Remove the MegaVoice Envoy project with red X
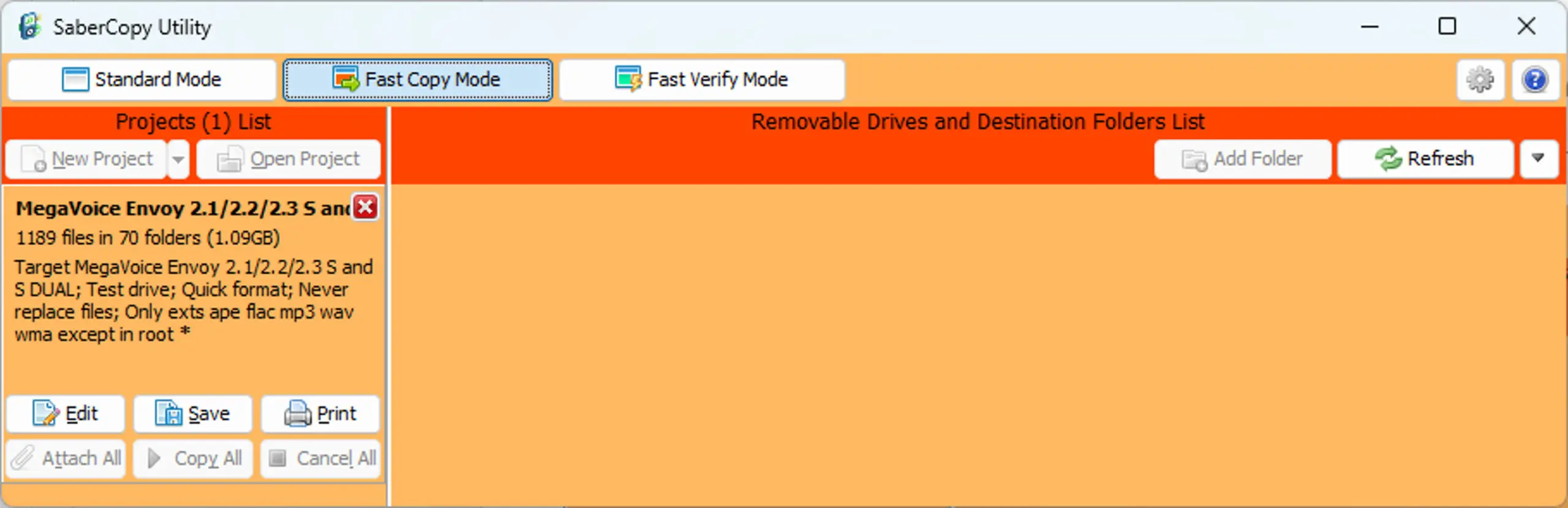 [x=366, y=207]
